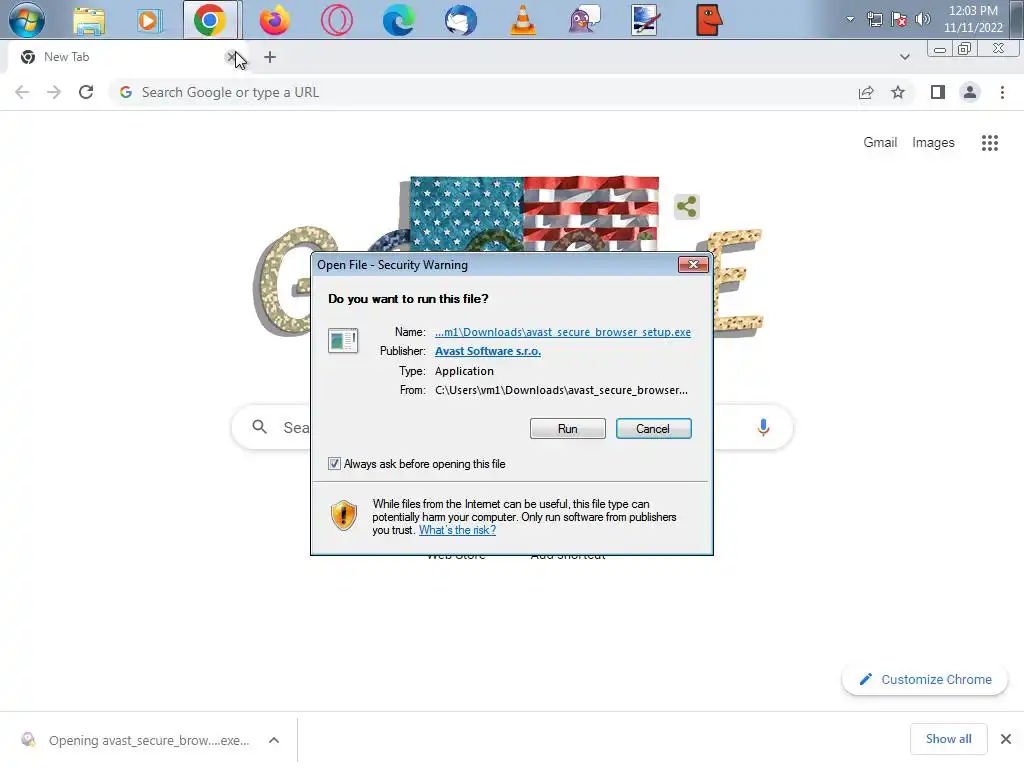
Task: Open the Images link
Action: point(933,142)
